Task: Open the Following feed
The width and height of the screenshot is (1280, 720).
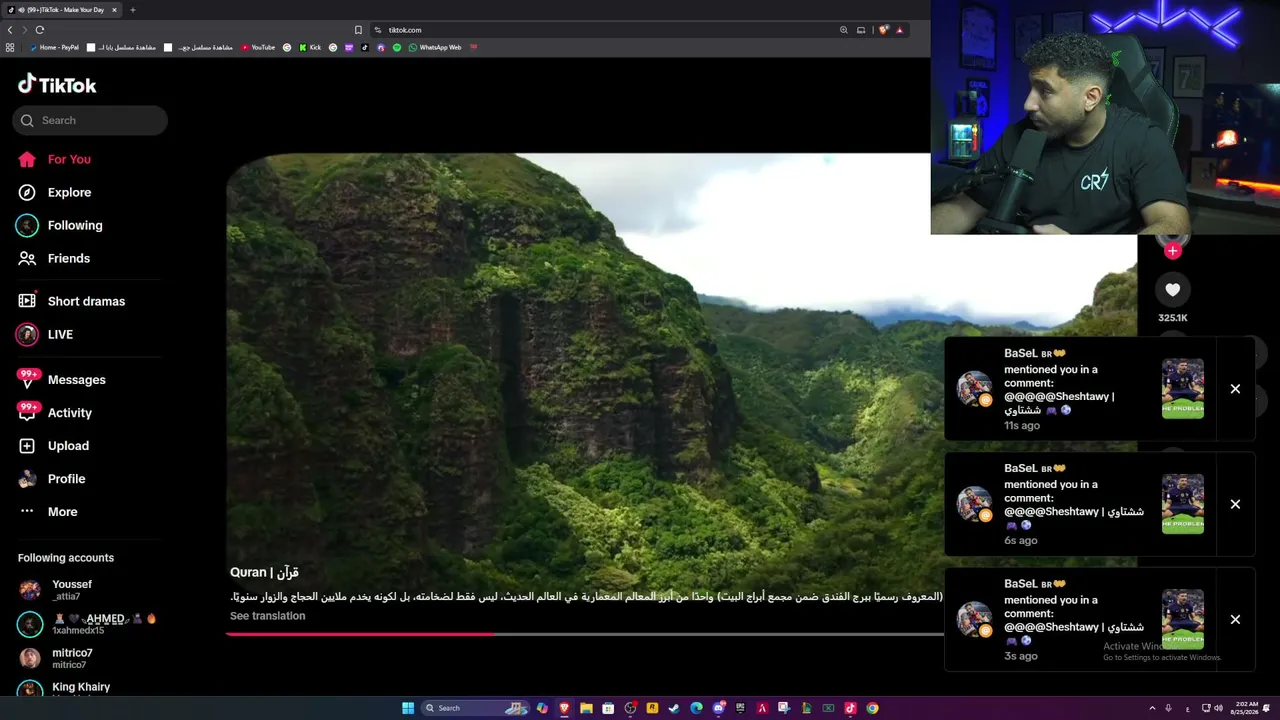Action: tap(60, 225)
